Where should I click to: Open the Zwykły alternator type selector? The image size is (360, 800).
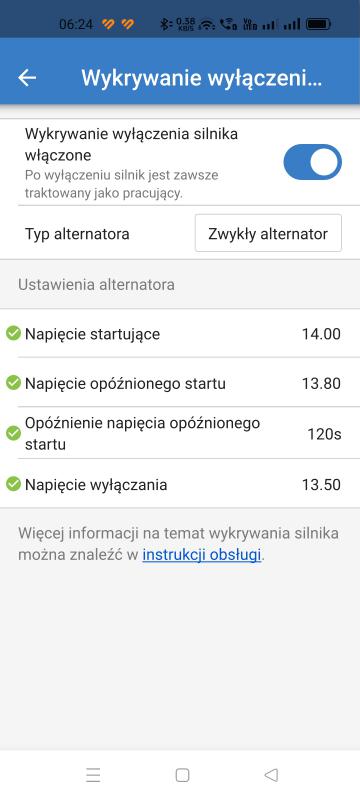pos(268,233)
